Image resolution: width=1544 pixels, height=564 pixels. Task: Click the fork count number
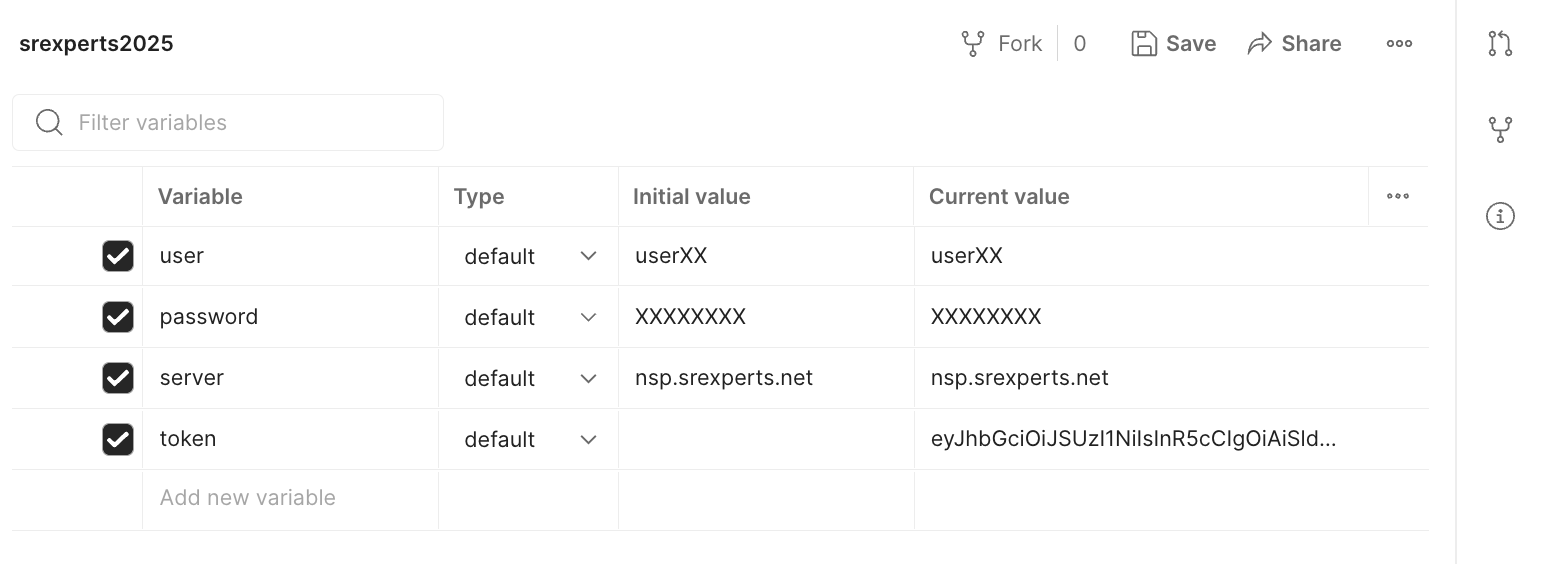[x=1080, y=44]
